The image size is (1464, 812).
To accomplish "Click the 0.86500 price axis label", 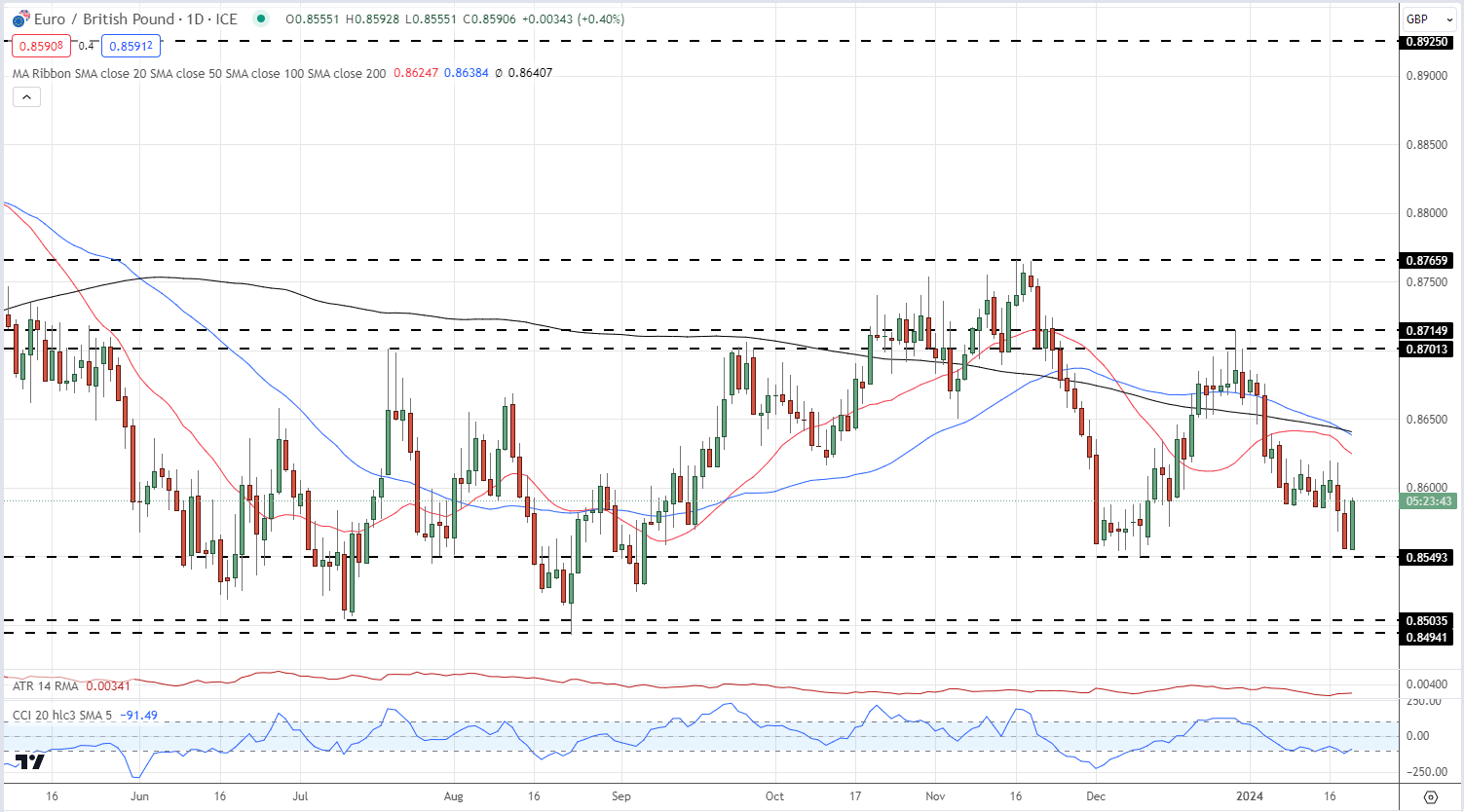I will point(1427,420).
